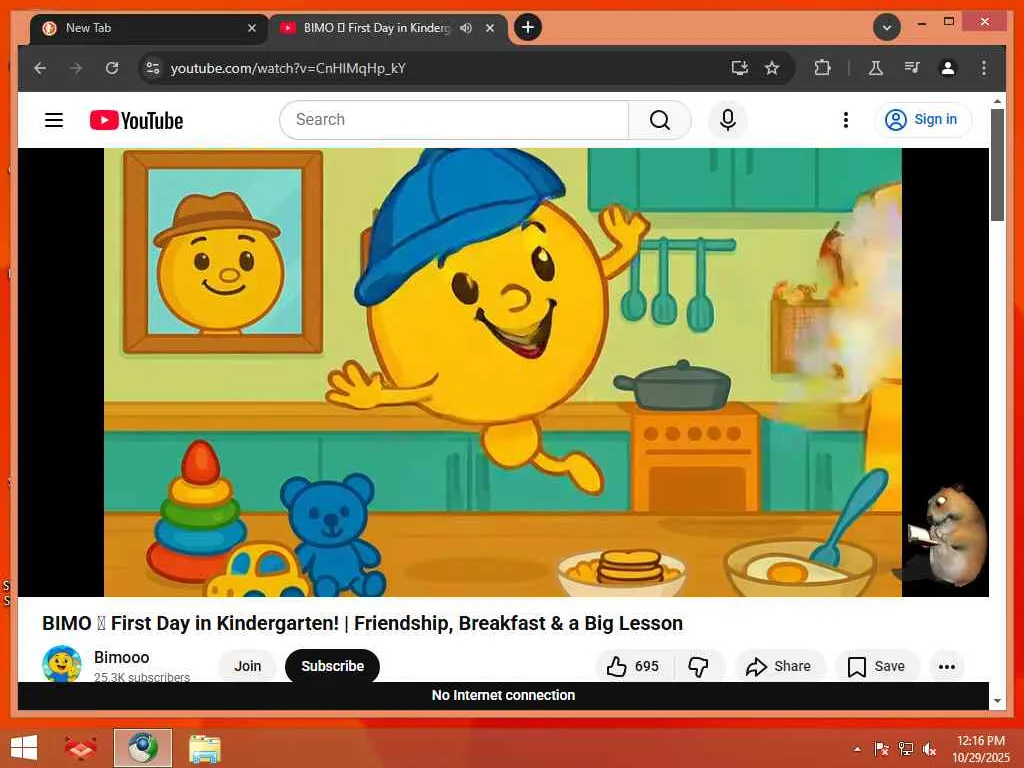1024x768 pixels.
Task: Focus the YouTube Search field
Action: pos(455,120)
